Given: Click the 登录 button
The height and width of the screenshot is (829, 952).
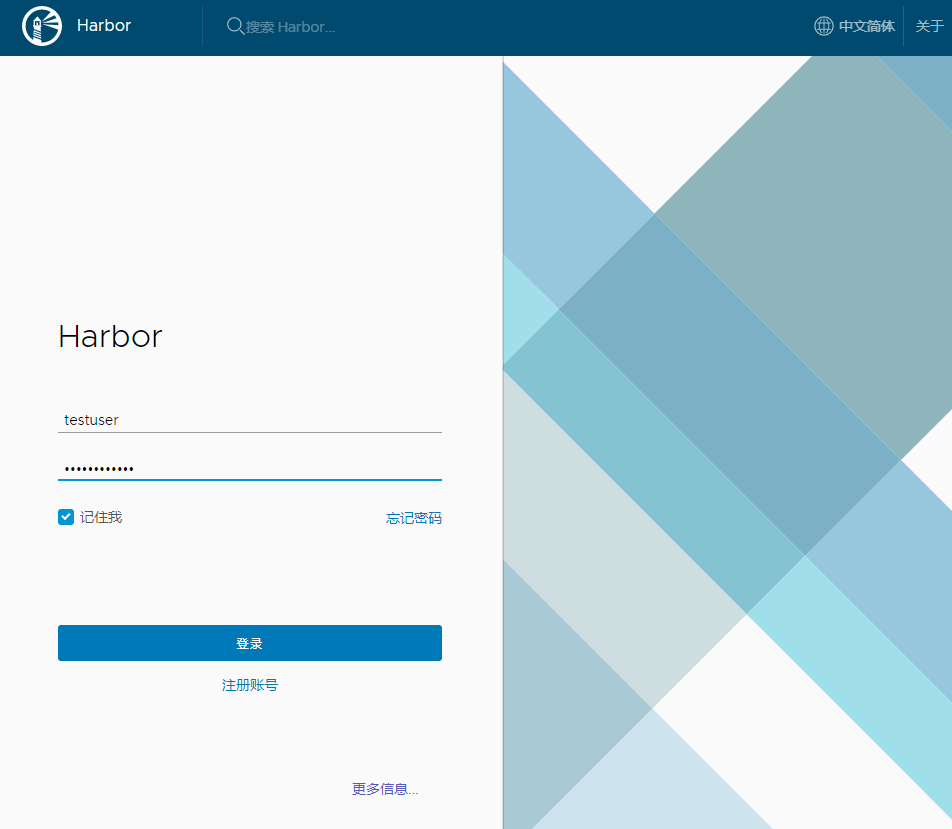Looking at the screenshot, I should coord(250,643).
